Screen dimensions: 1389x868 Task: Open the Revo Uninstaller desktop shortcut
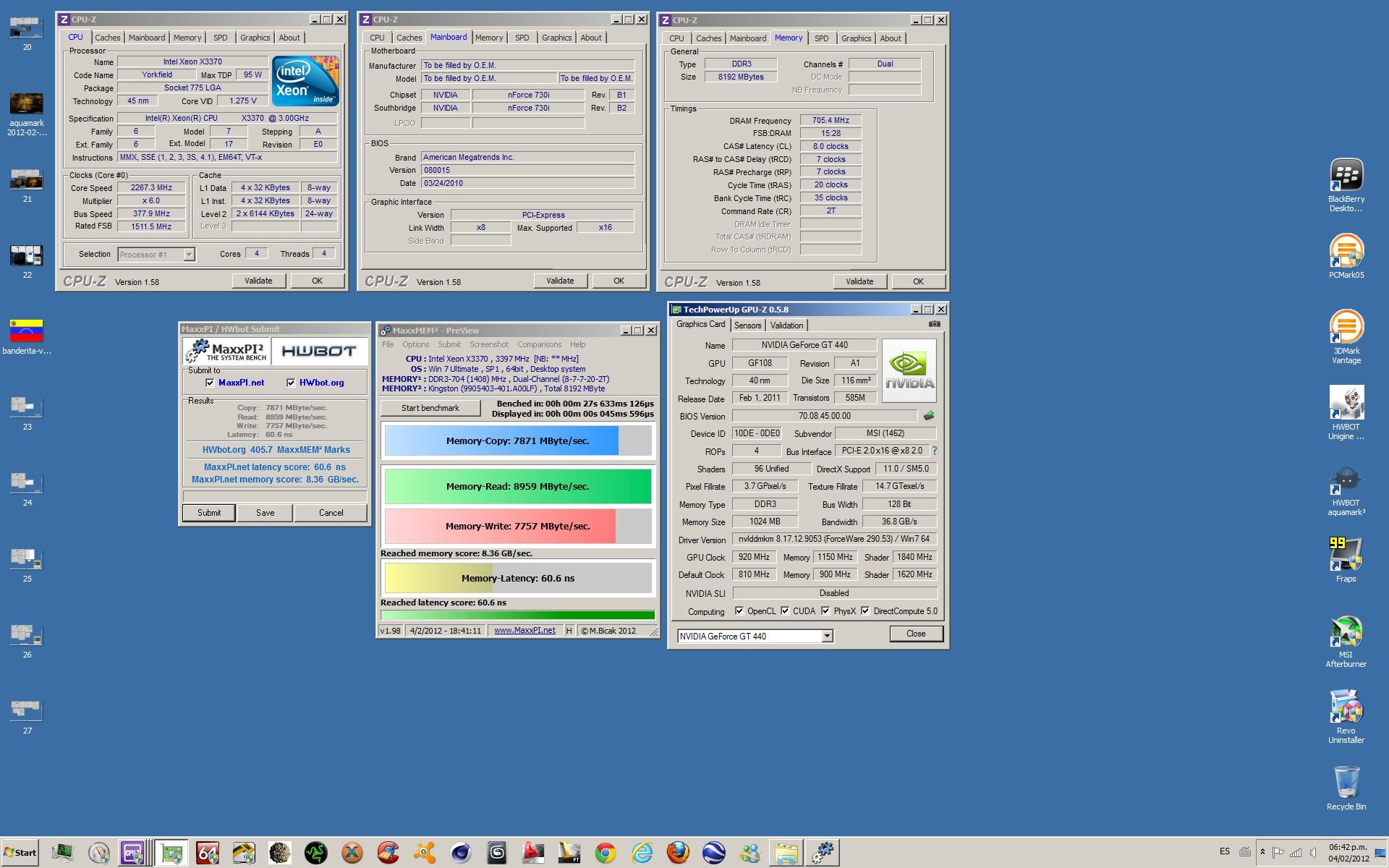(1346, 716)
